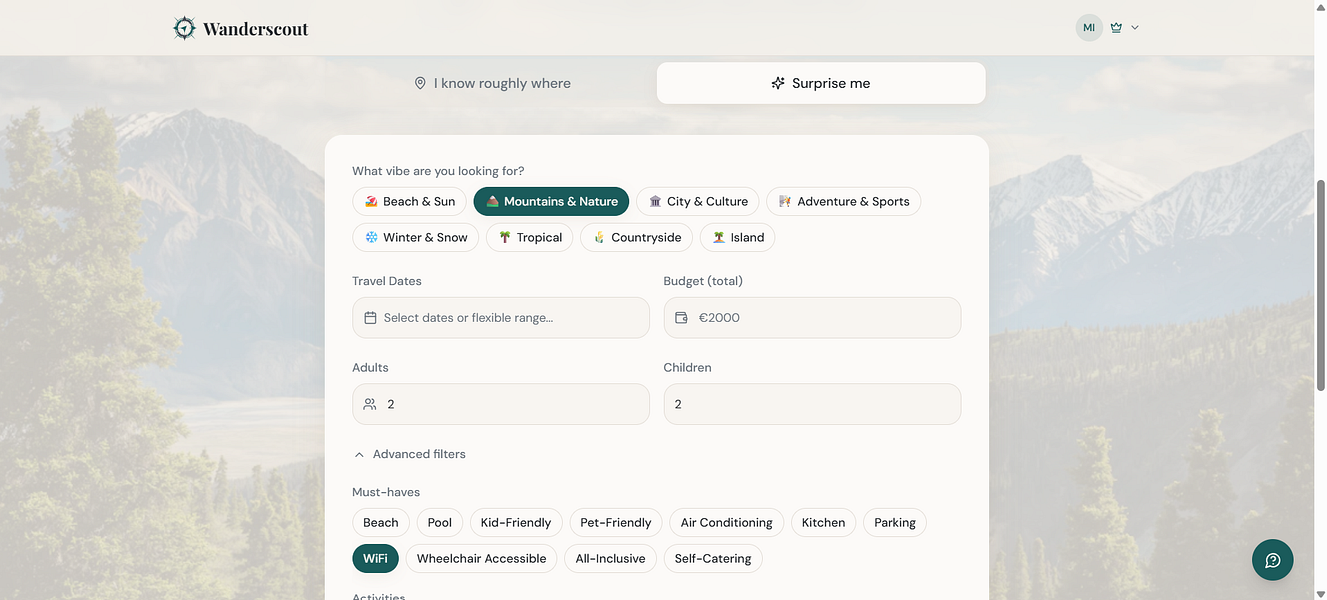1327x600 pixels.
Task: Click the page vertical scrollbar
Action: pyautogui.click(x=1320, y=286)
